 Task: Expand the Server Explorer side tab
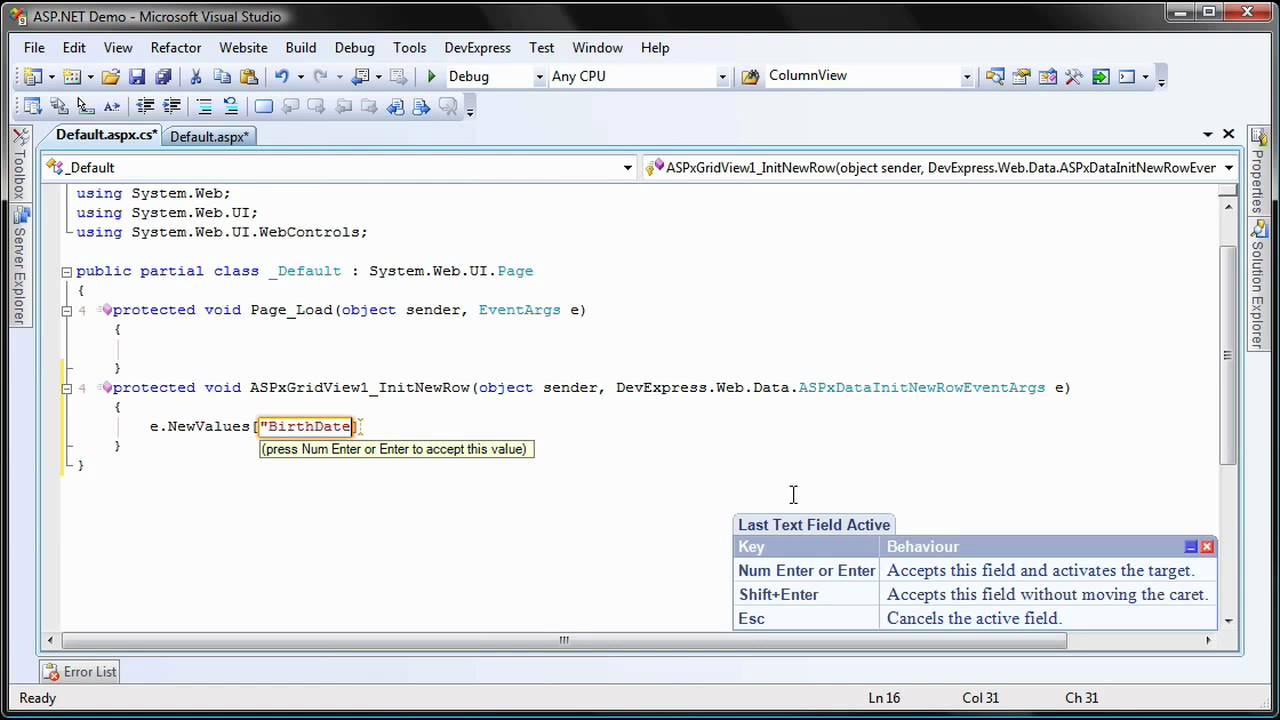tap(19, 267)
